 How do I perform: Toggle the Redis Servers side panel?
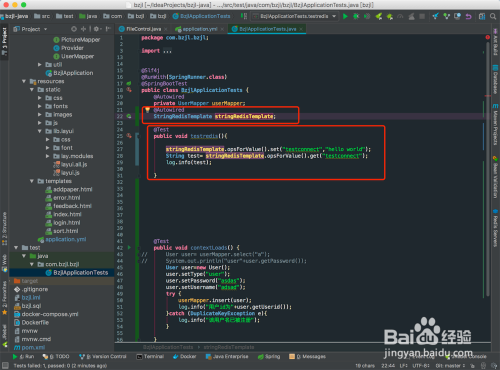(495, 228)
